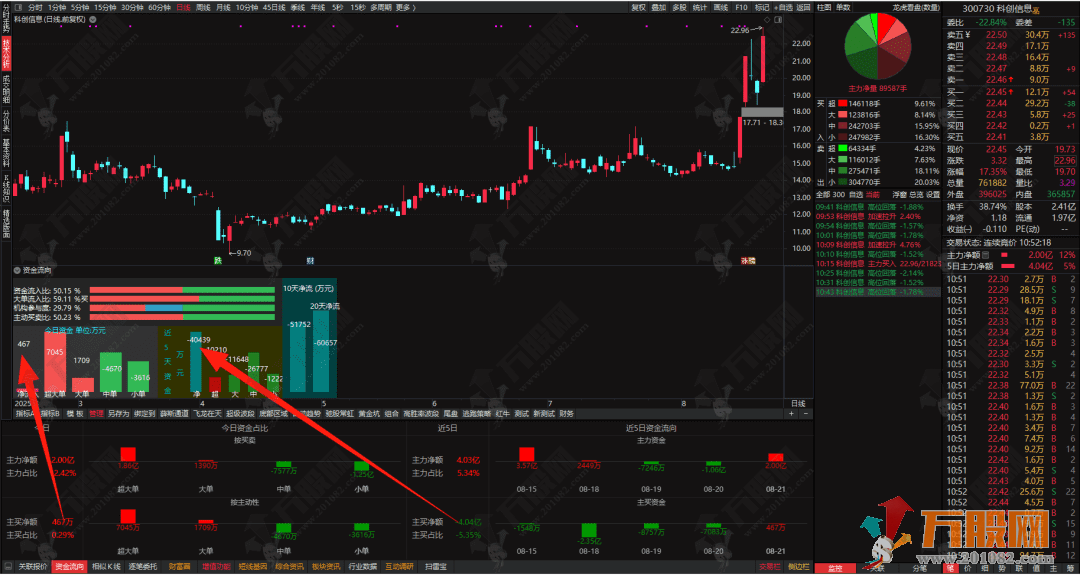Viewport: 1080px width, 575px height.
Task: Expand the 日线 selector at chart bottom right
Action: 799,402
